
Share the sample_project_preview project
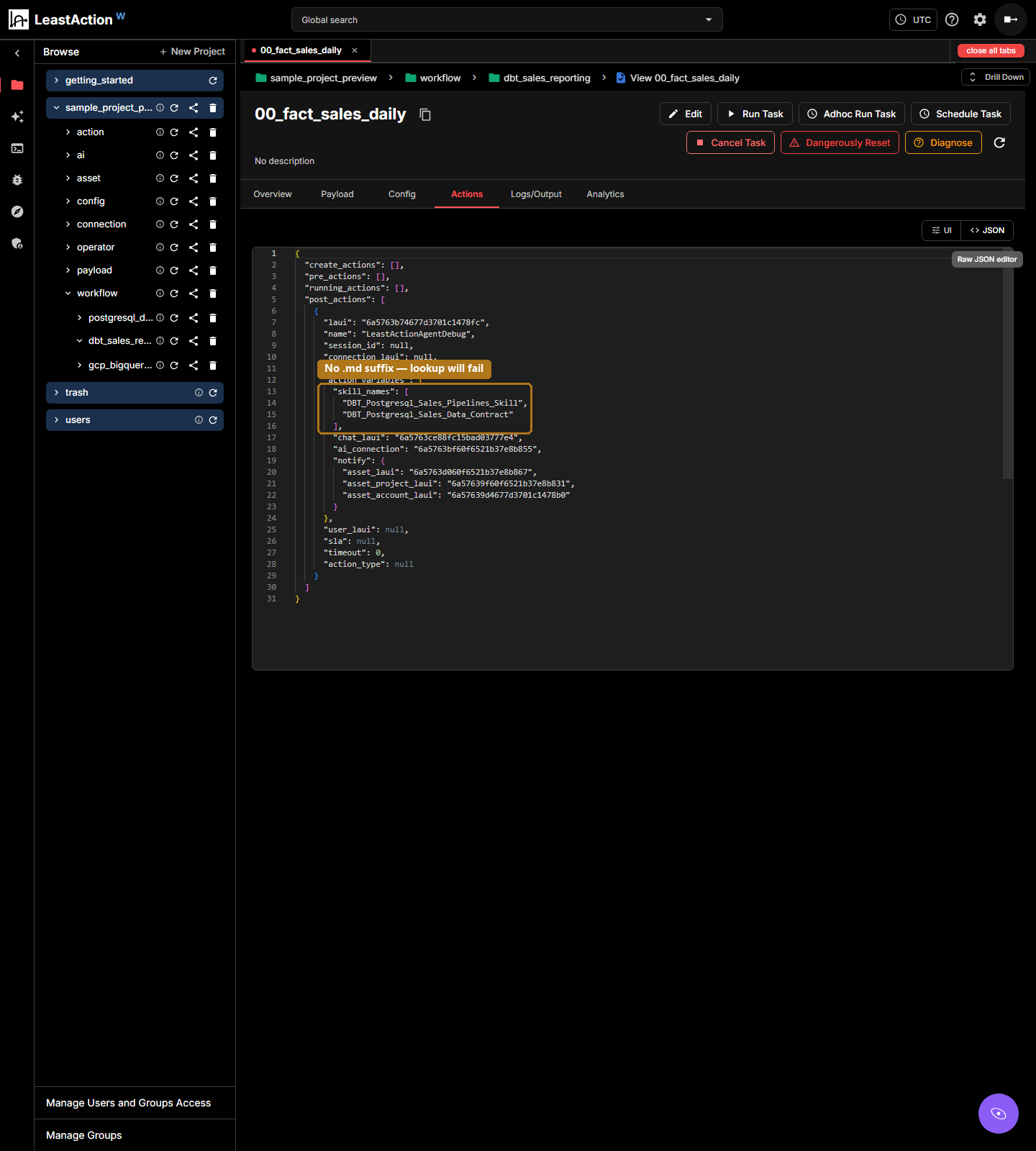click(x=194, y=108)
